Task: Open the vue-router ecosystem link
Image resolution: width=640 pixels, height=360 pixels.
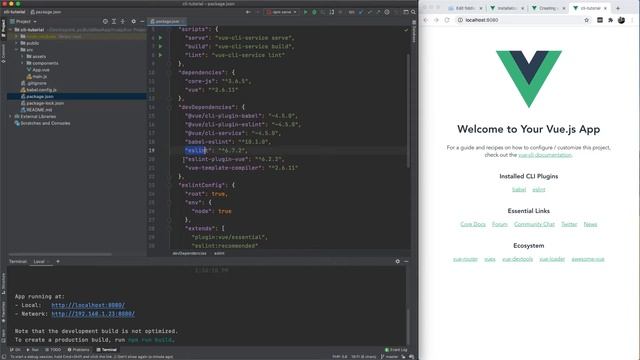Action: 465,259
